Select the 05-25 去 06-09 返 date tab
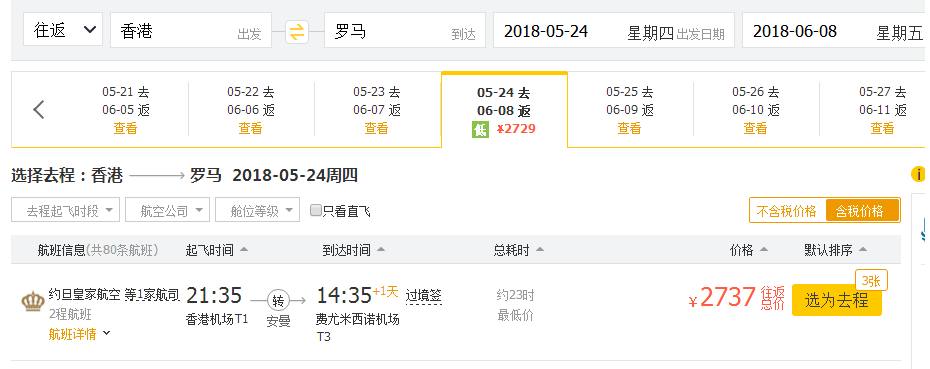930x369 pixels. pos(630,110)
